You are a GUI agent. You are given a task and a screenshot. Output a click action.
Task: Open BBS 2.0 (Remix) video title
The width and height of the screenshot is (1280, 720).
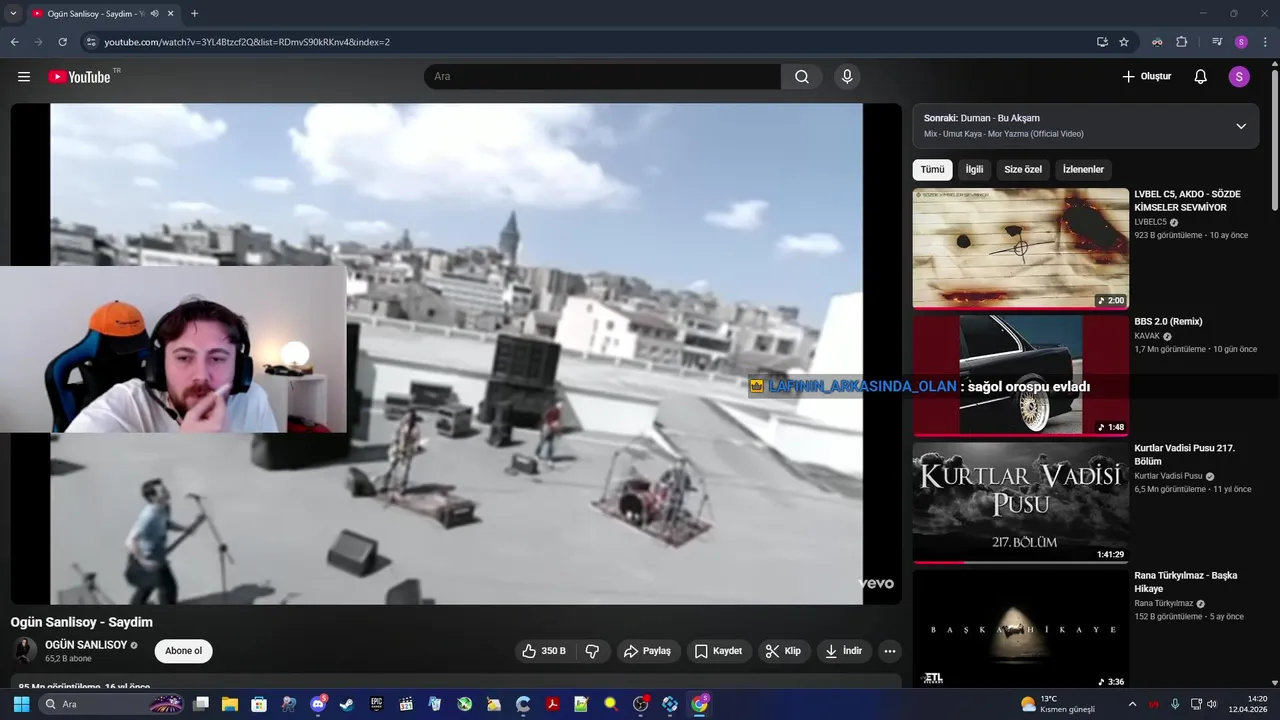pos(1168,322)
